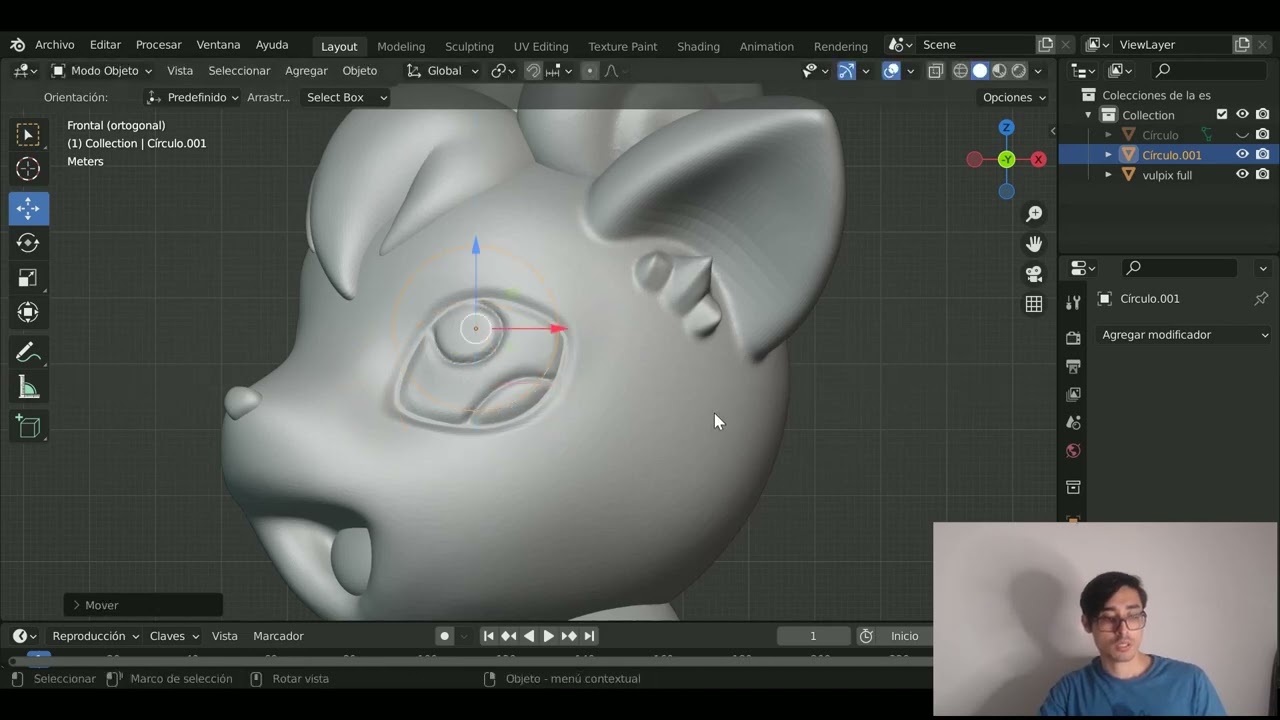This screenshot has width=1280, height=720.
Task: Open the Render properties tab icon
Action: 1073,338
